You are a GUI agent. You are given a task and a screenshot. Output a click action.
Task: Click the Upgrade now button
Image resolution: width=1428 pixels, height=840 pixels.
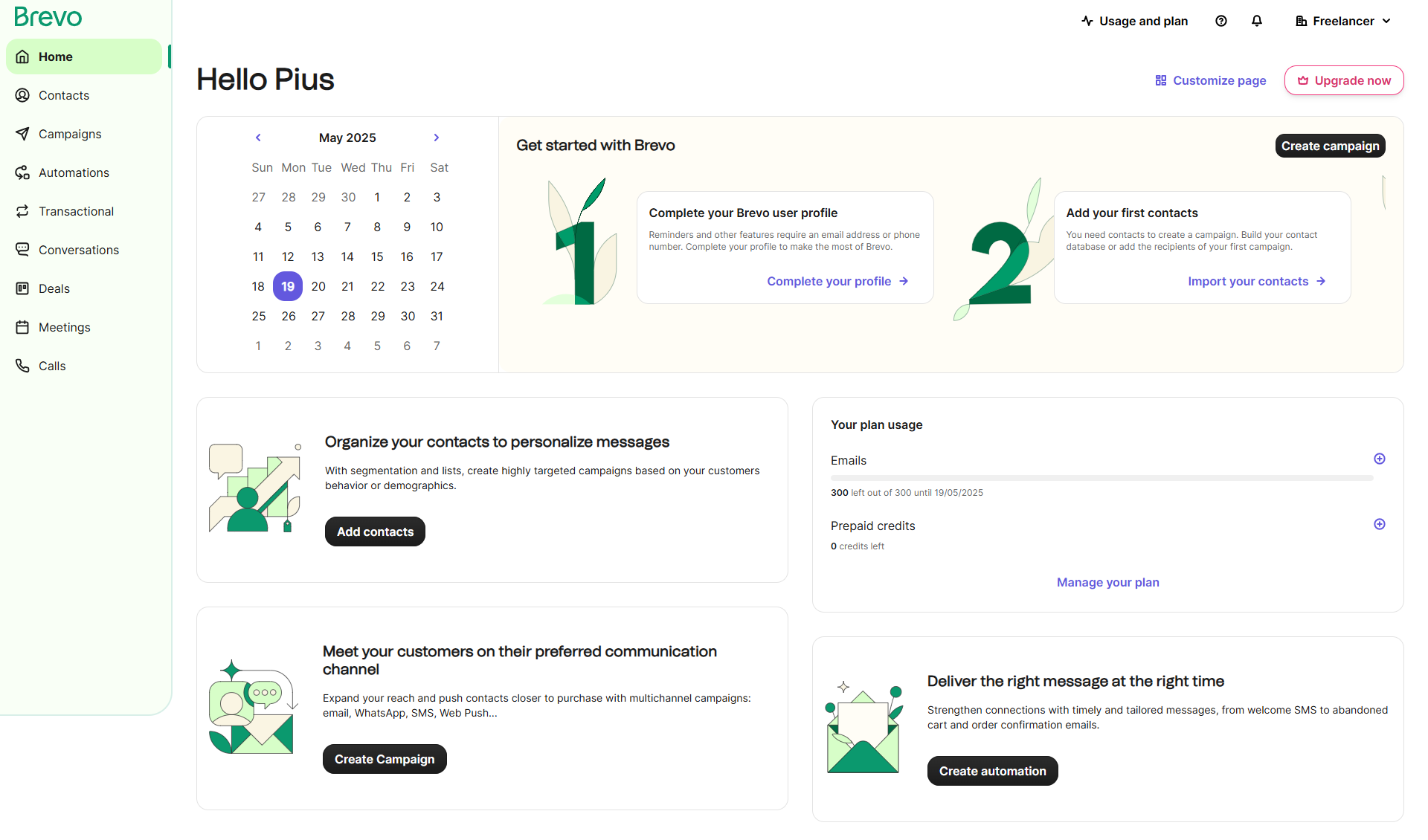coord(1344,80)
